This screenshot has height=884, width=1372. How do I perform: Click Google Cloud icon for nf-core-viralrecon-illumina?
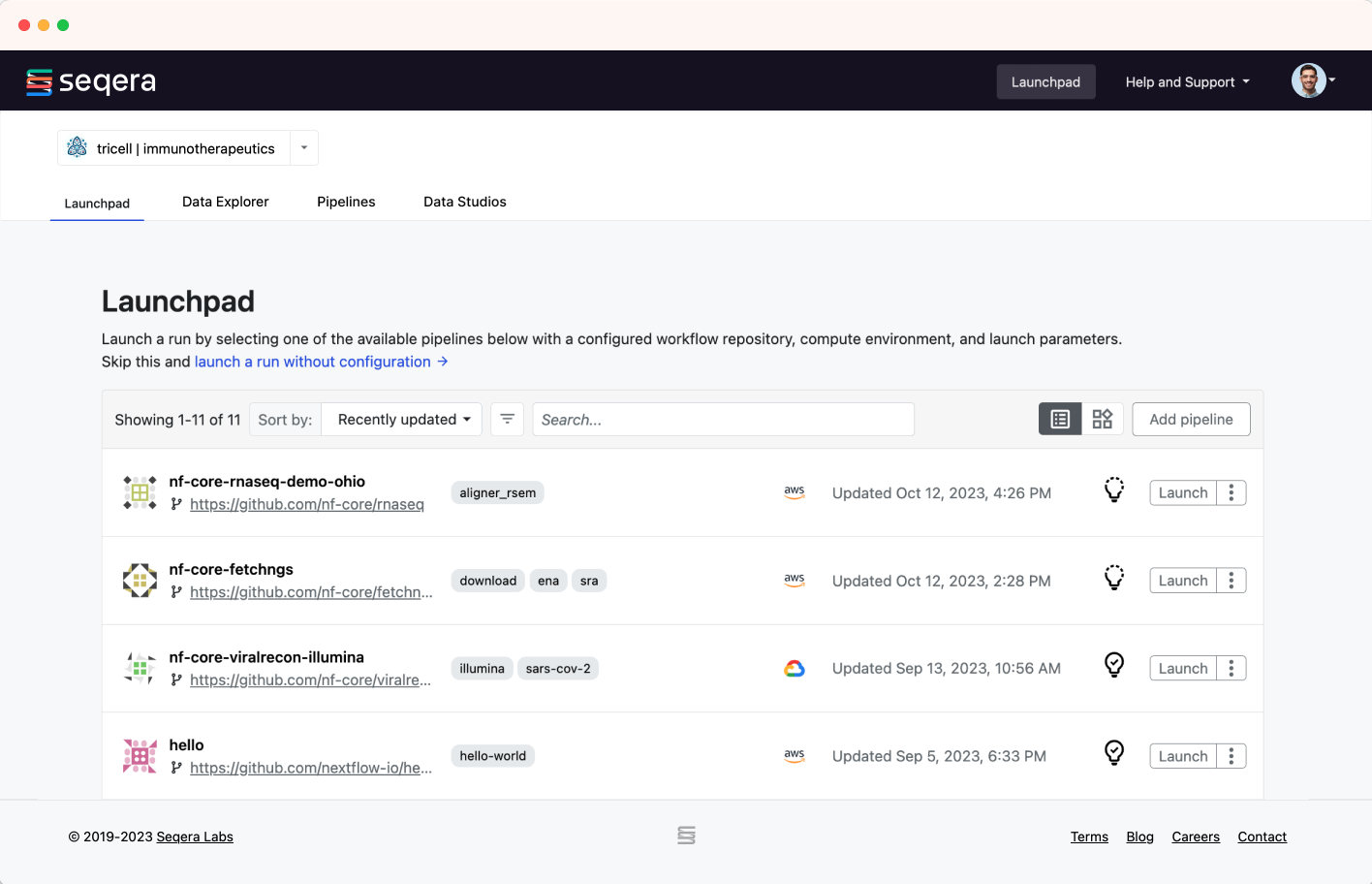click(x=795, y=669)
